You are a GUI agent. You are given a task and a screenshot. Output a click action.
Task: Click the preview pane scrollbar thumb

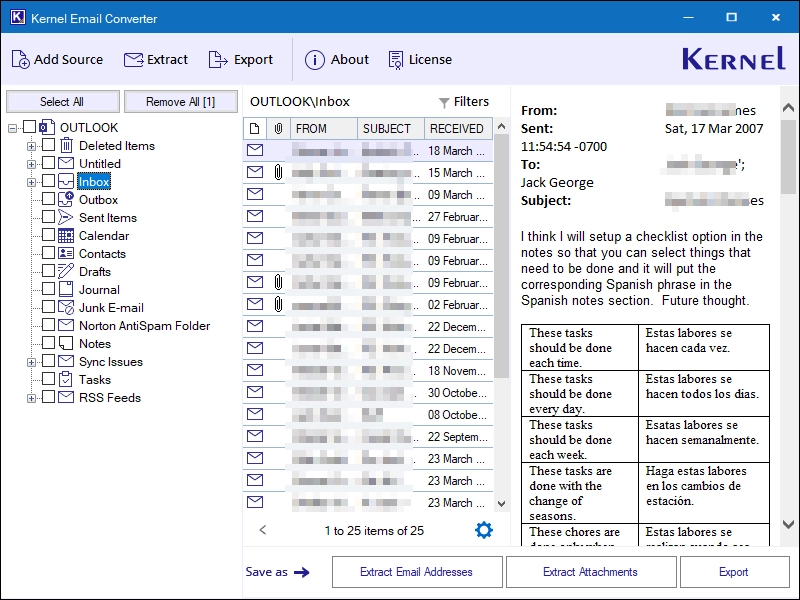788,156
